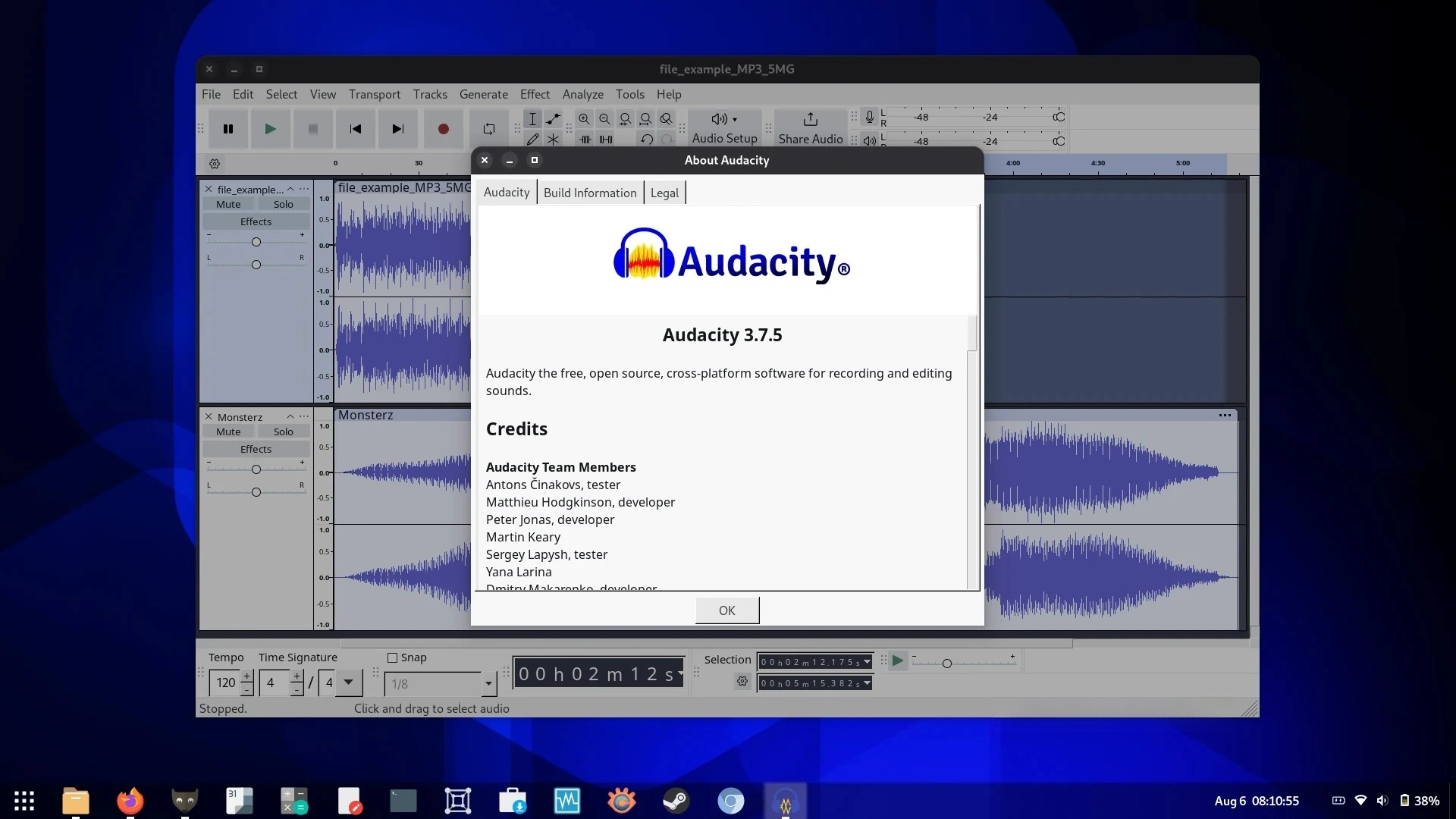
Task: Adjust the playback speed slider
Action: 946,664
